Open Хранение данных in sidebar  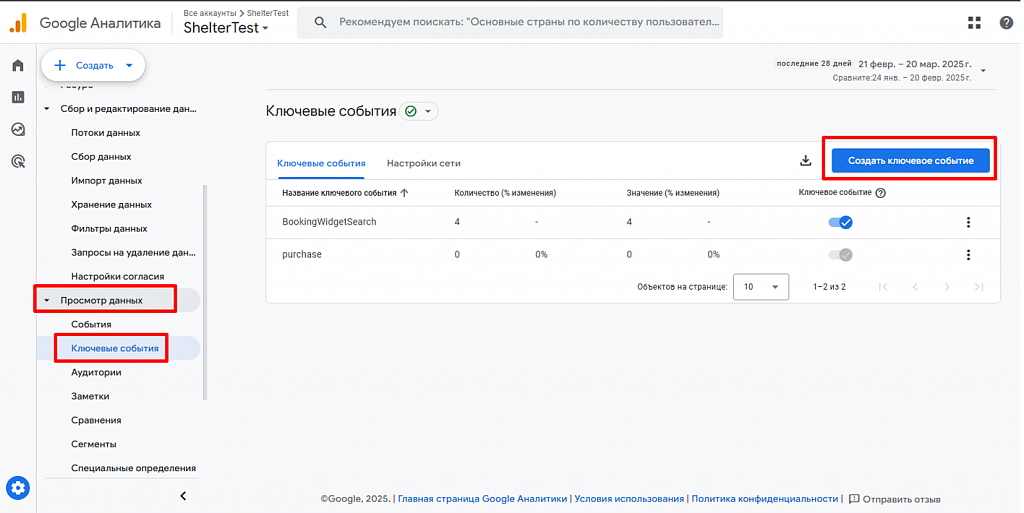112,205
